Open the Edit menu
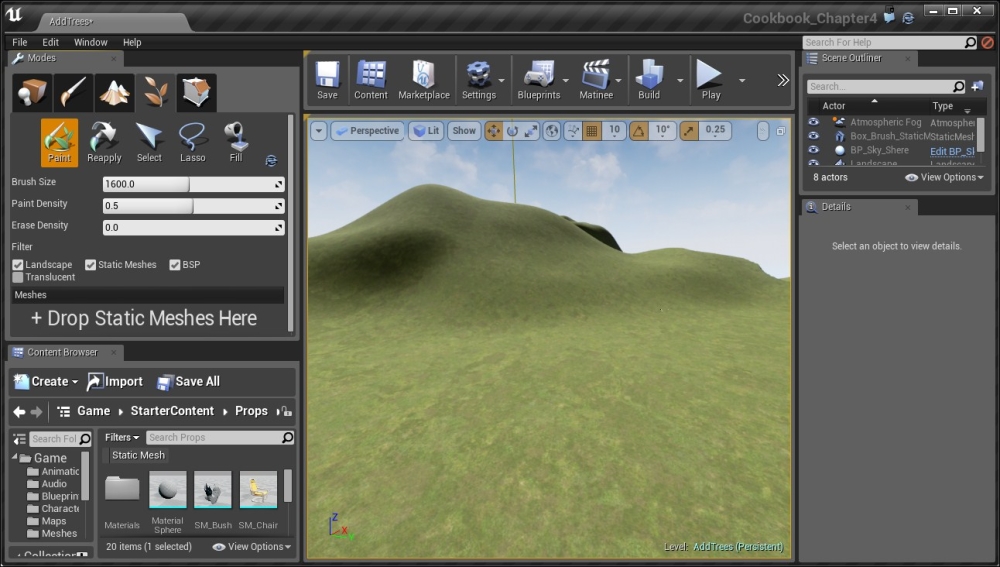Screen dimensions: 1000x567 [x=50, y=42]
